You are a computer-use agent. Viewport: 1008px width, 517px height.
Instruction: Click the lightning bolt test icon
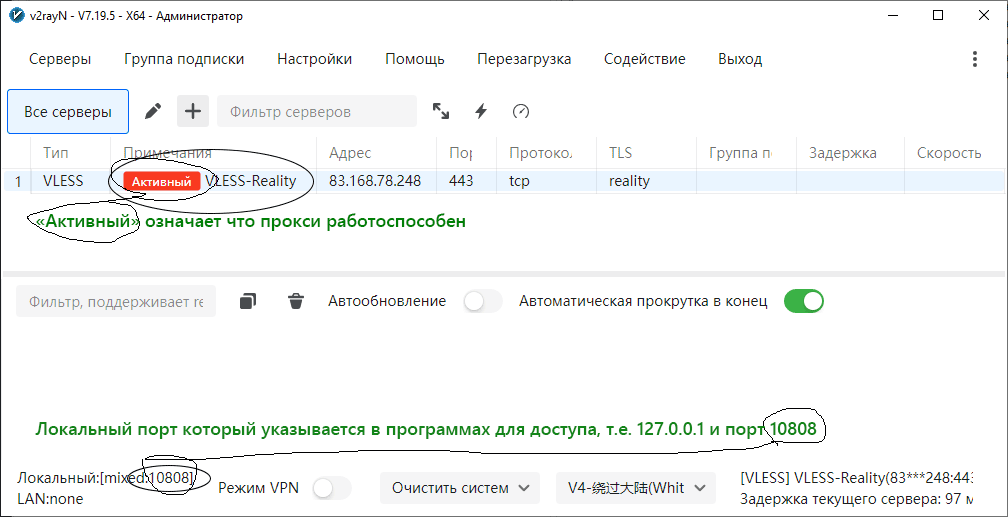(x=481, y=111)
